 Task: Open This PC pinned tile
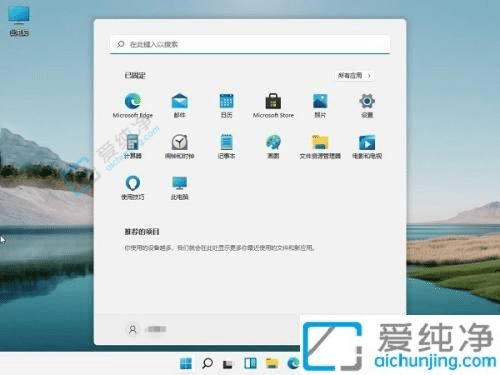pyautogui.click(x=180, y=187)
